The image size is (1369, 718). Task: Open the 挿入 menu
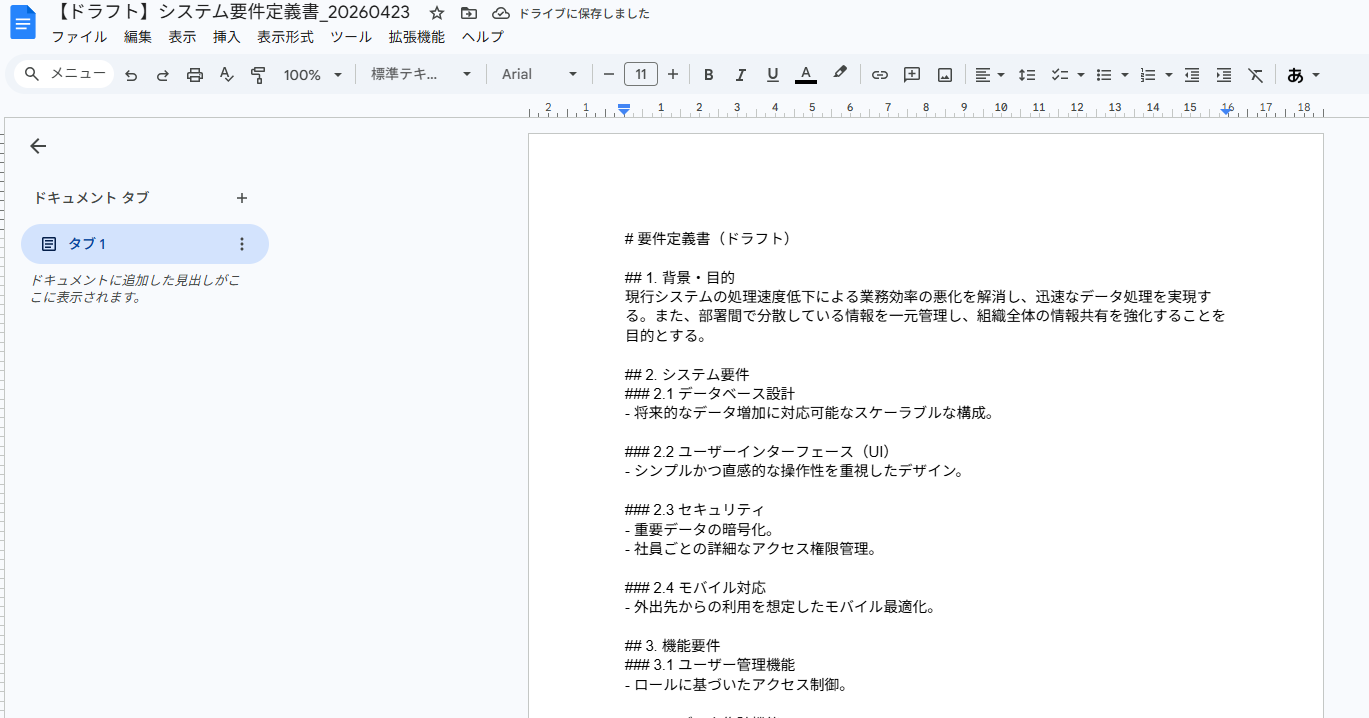tap(227, 37)
